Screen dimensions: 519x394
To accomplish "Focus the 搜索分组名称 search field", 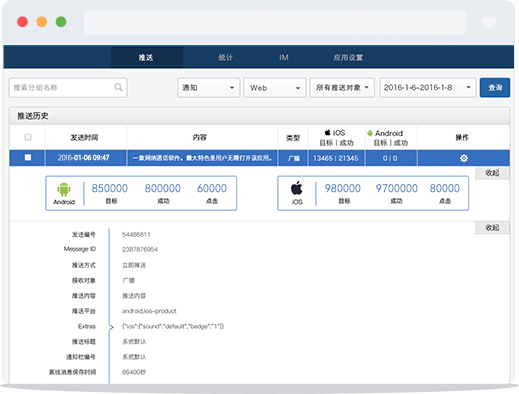I will point(68,88).
